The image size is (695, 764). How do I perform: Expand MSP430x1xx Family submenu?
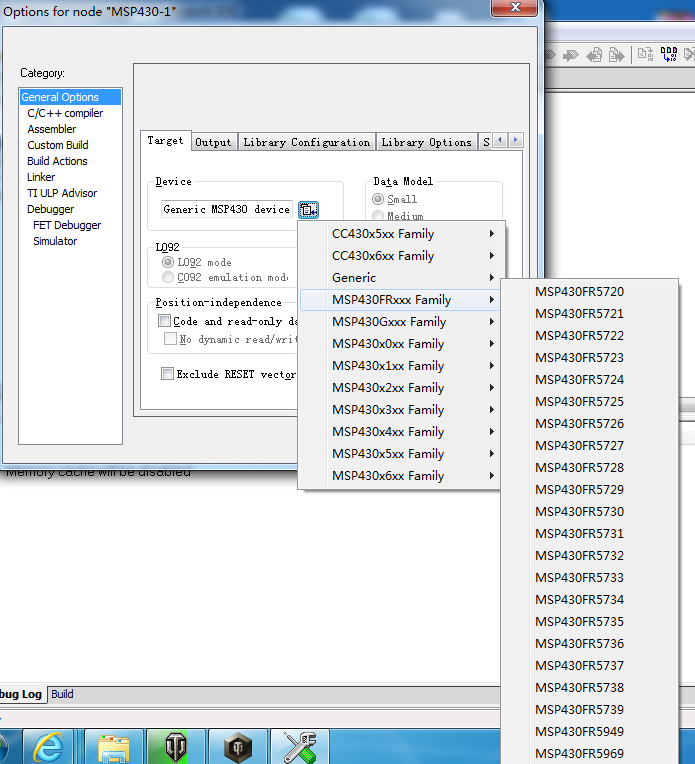[400, 365]
